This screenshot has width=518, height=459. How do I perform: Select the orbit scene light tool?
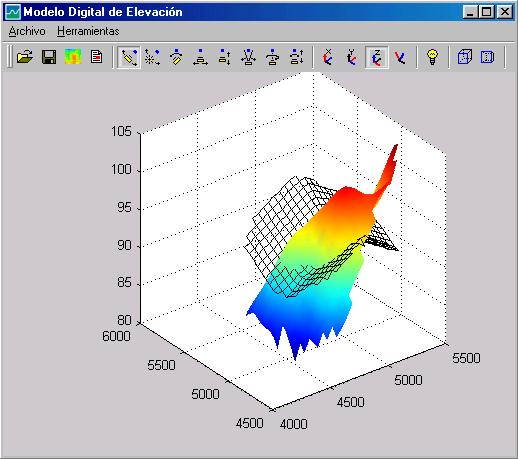click(153, 57)
